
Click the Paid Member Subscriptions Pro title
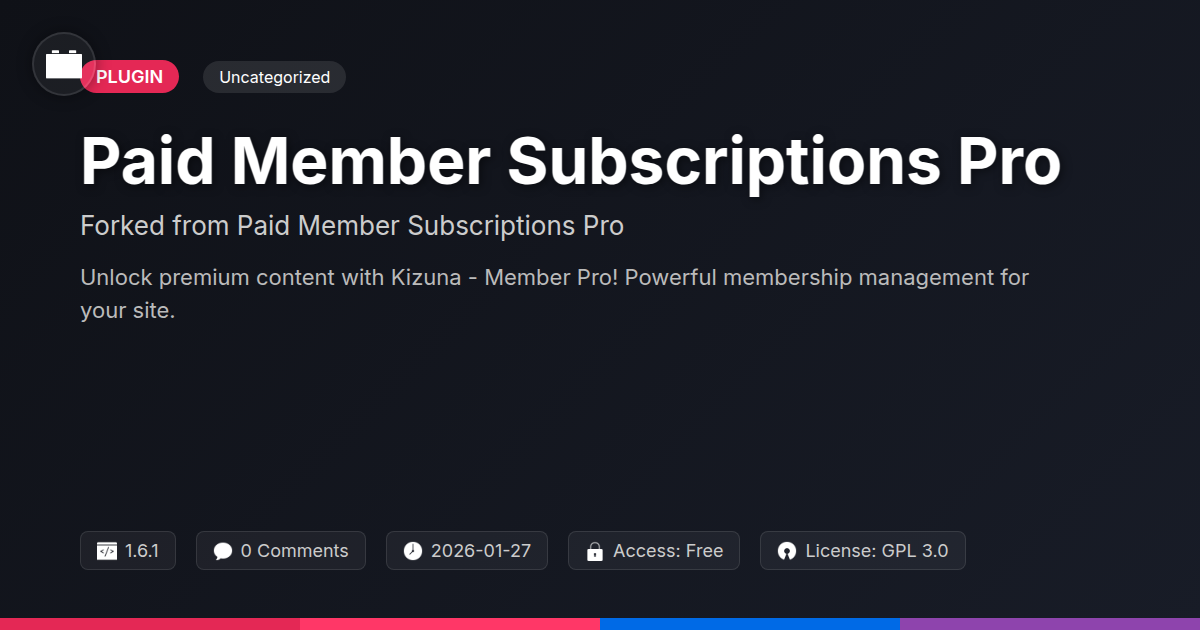[570, 160]
